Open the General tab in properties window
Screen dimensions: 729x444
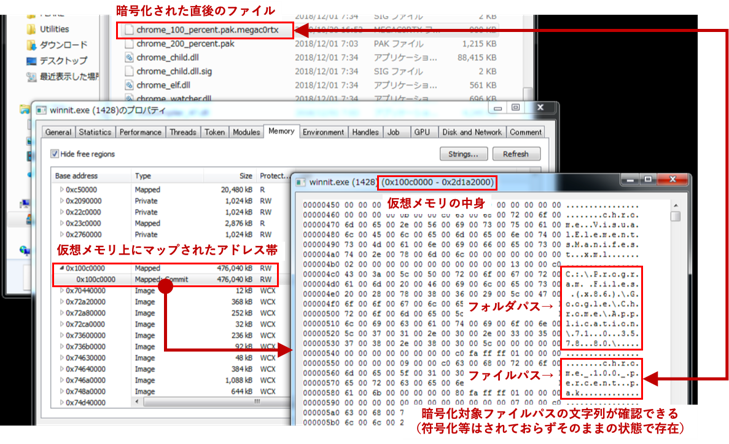point(58,133)
